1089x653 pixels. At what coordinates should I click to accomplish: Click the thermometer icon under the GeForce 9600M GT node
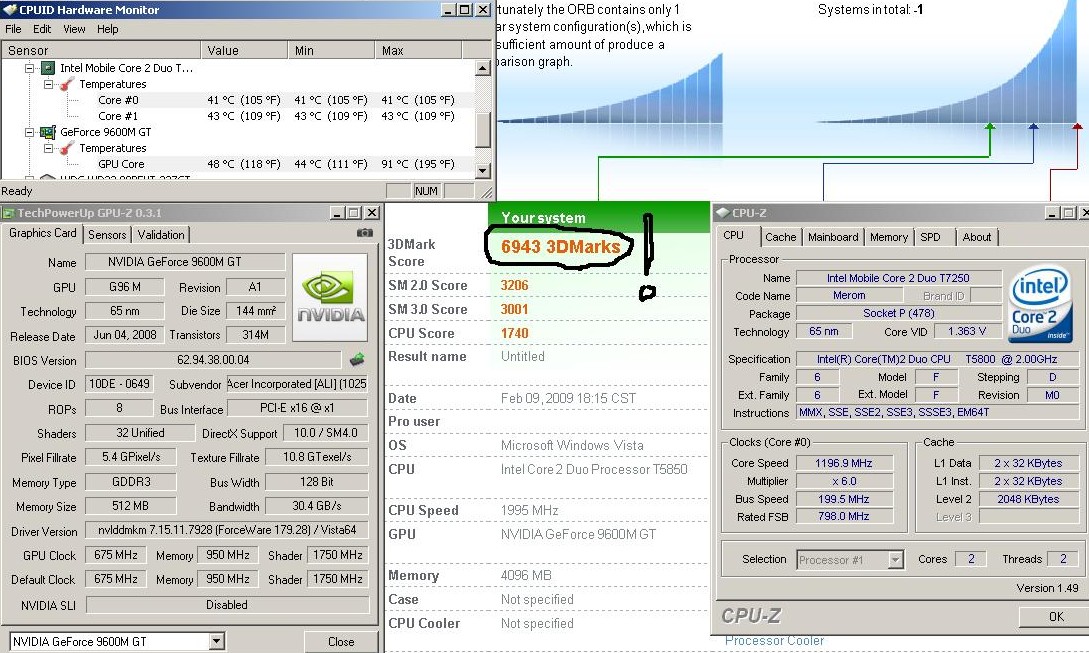(x=67, y=148)
